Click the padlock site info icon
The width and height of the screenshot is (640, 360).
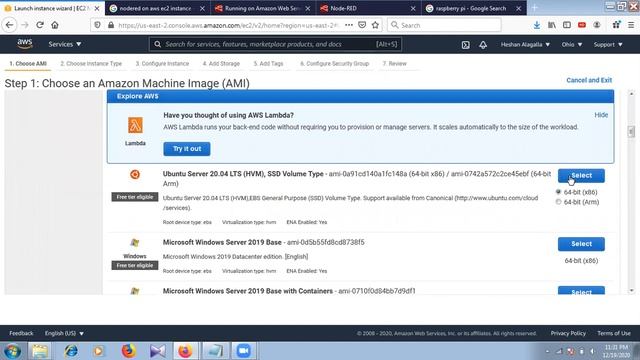111,25
